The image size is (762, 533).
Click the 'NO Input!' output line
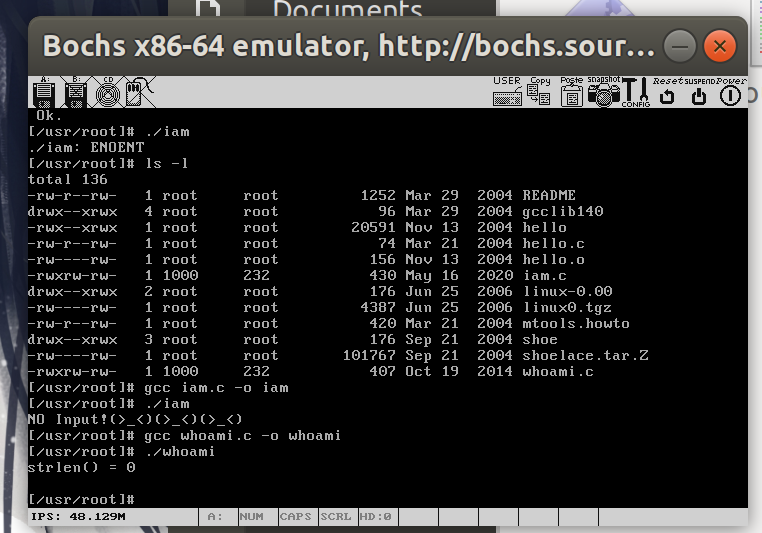(x=135, y=419)
